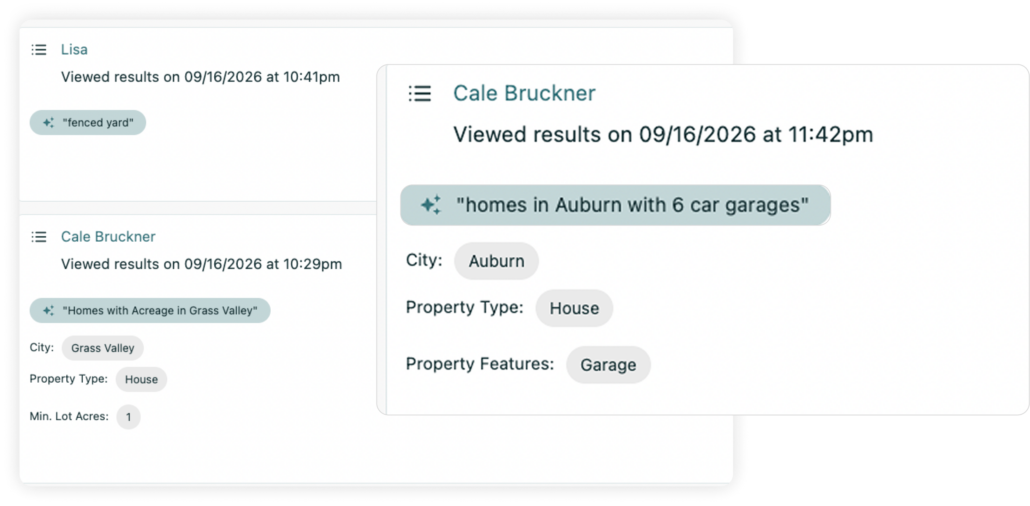Viewport: 1030px width, 506px height.
Task: Select the "fenced yard" search chip
Action: tap(88, 123)
